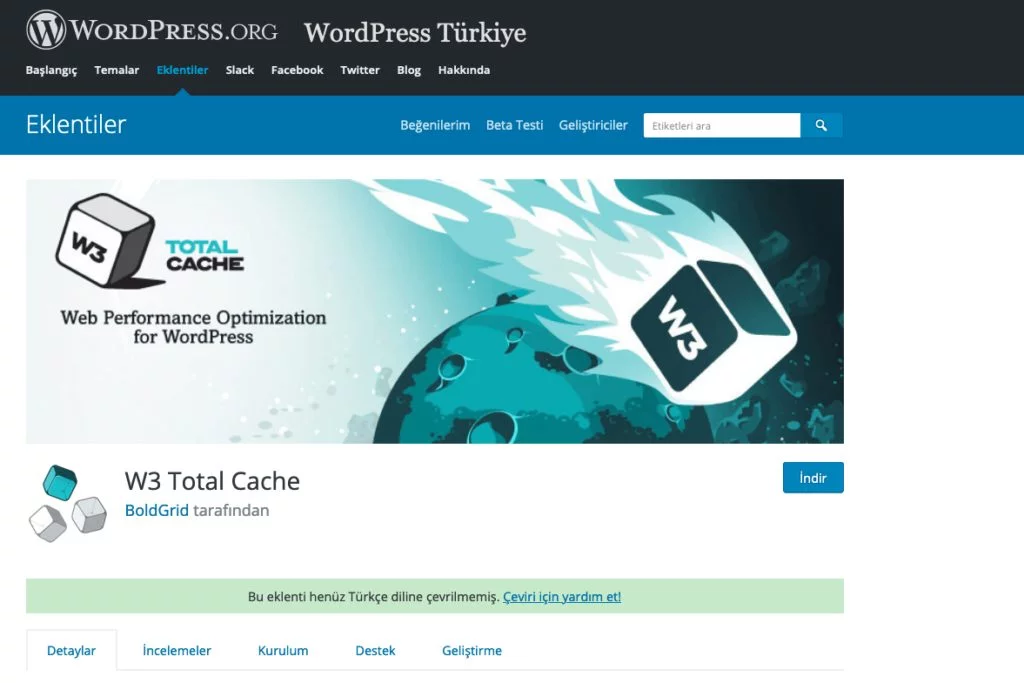Open the Hakkında menu item
This screenshot has width=1024, height=683.
[x=464, y=70]
